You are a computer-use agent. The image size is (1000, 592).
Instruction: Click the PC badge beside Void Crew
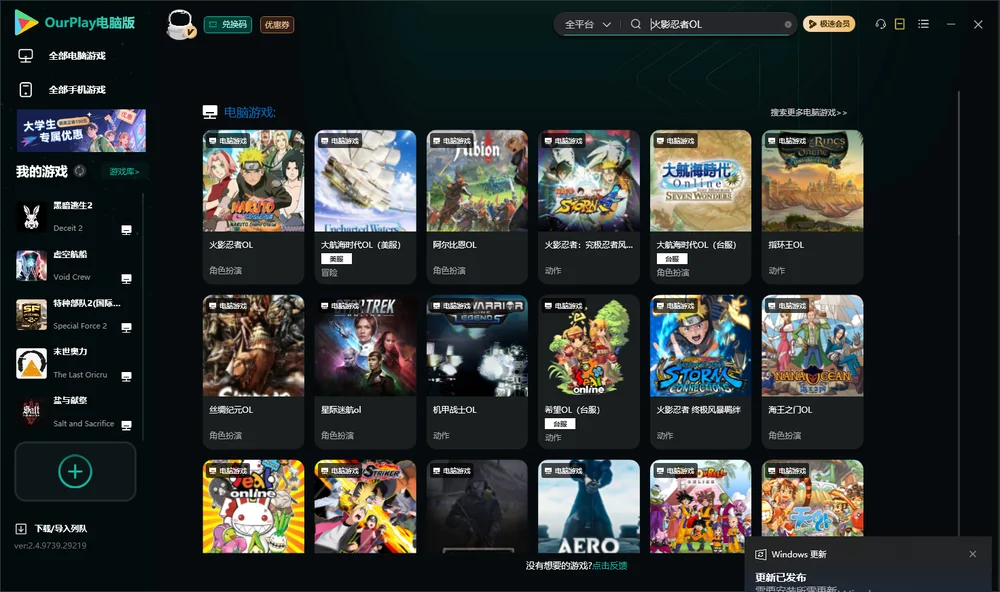click(x=126, y=279)
